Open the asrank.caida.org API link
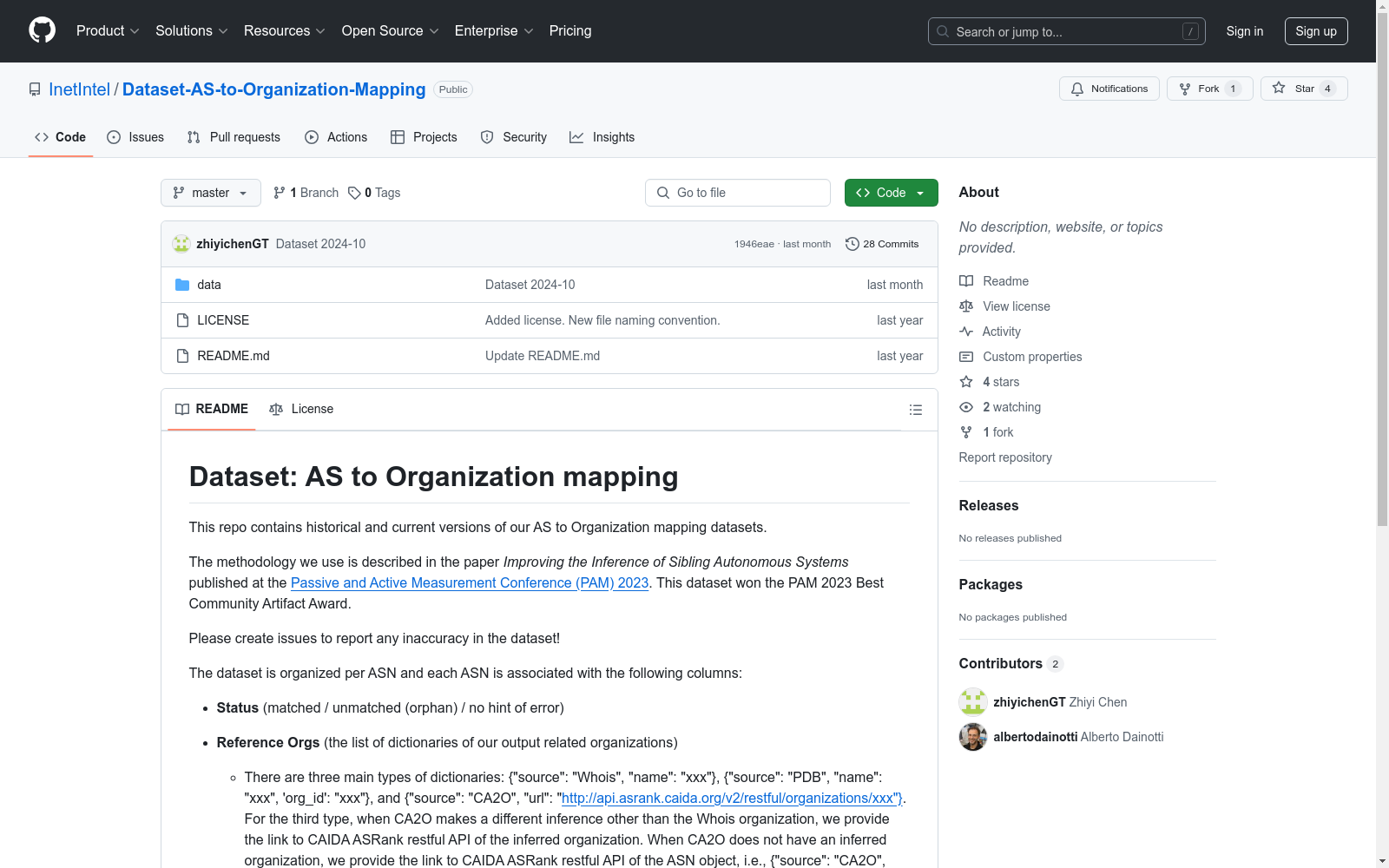The width and height of the screenshot is (1389, 868). (x=732, y=798)
